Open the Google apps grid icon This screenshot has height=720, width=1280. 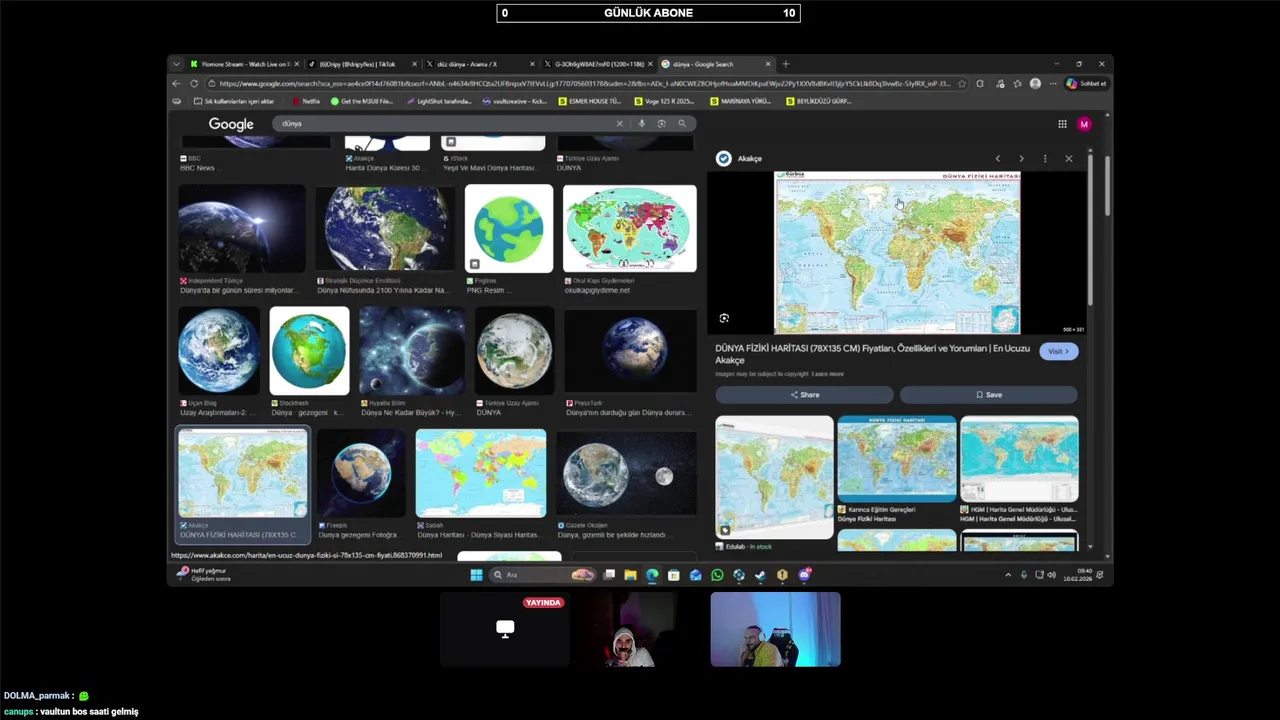pyautogui.click(x=1062, y=124)
